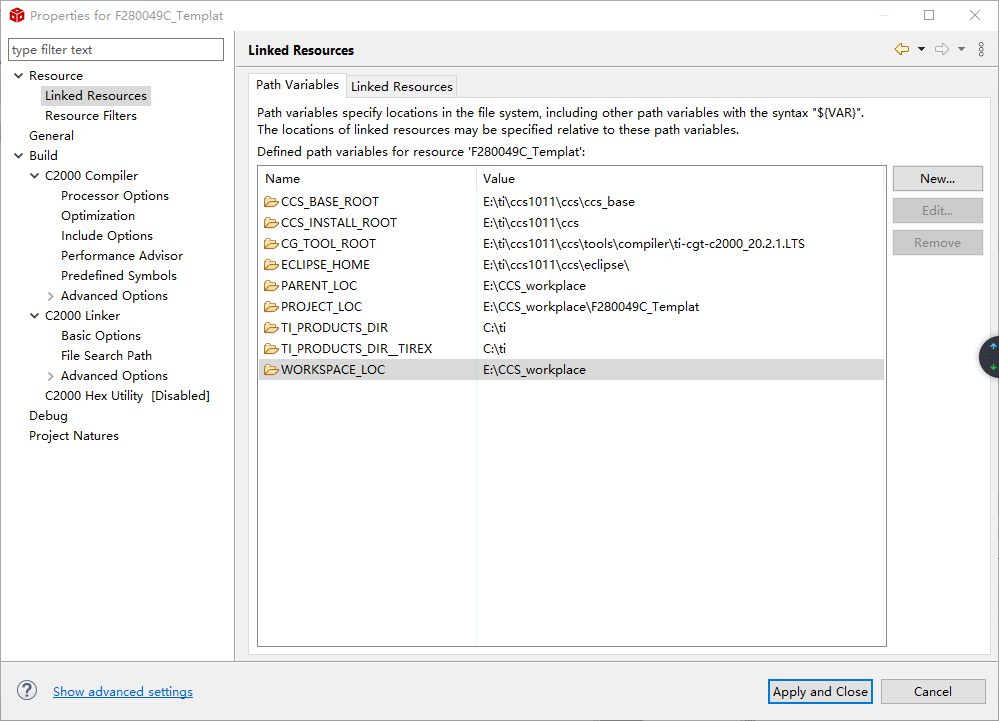This screenshot has height=721, width=999.
Task: Select the ECLIPSE_HOME folder icon
Action: [x=271, y=265]
